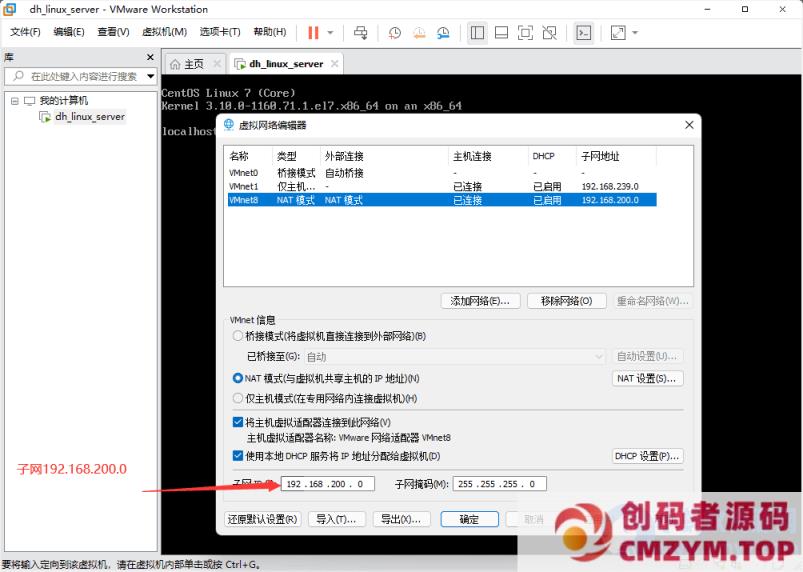Viewport: 803px width, 572px height.
Task: Enter full screen mode icon
Action: click(525, 33)
